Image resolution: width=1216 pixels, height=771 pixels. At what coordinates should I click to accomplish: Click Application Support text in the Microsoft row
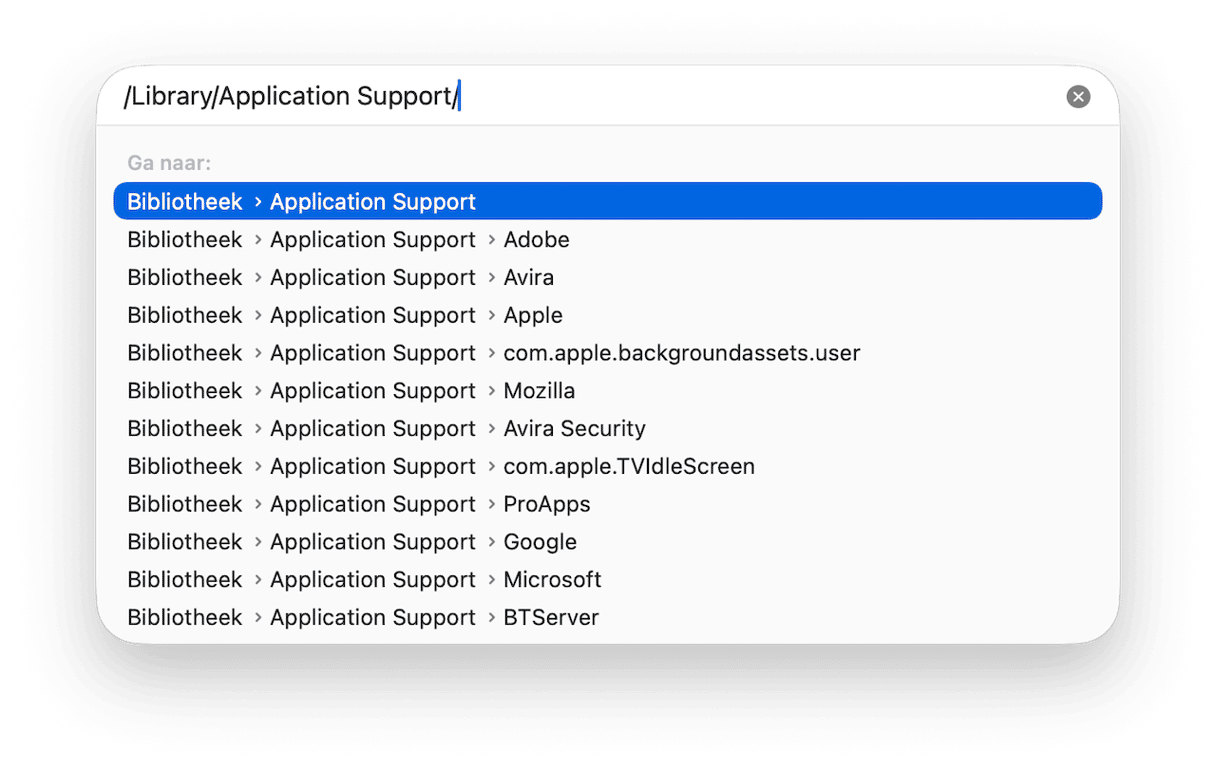point(373,580)
